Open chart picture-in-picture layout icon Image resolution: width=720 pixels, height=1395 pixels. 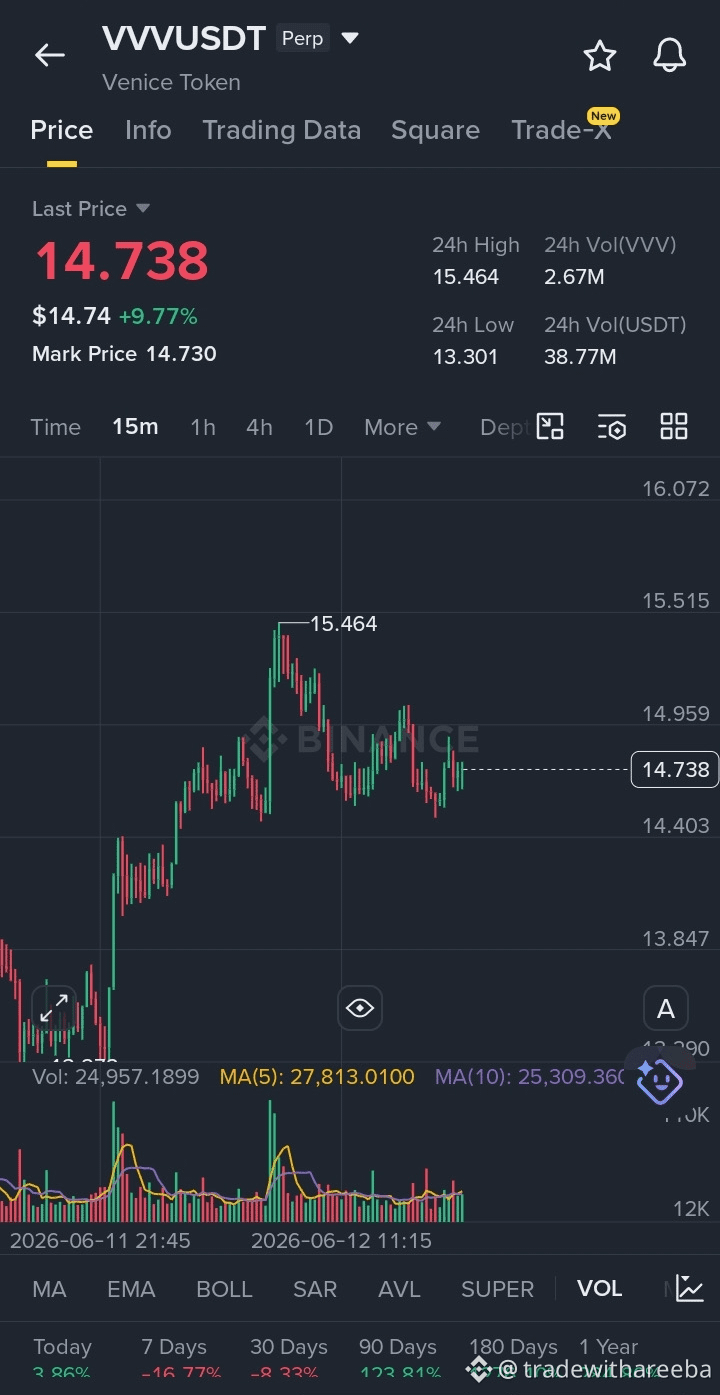pyautogui.click(x=550, y=426)
